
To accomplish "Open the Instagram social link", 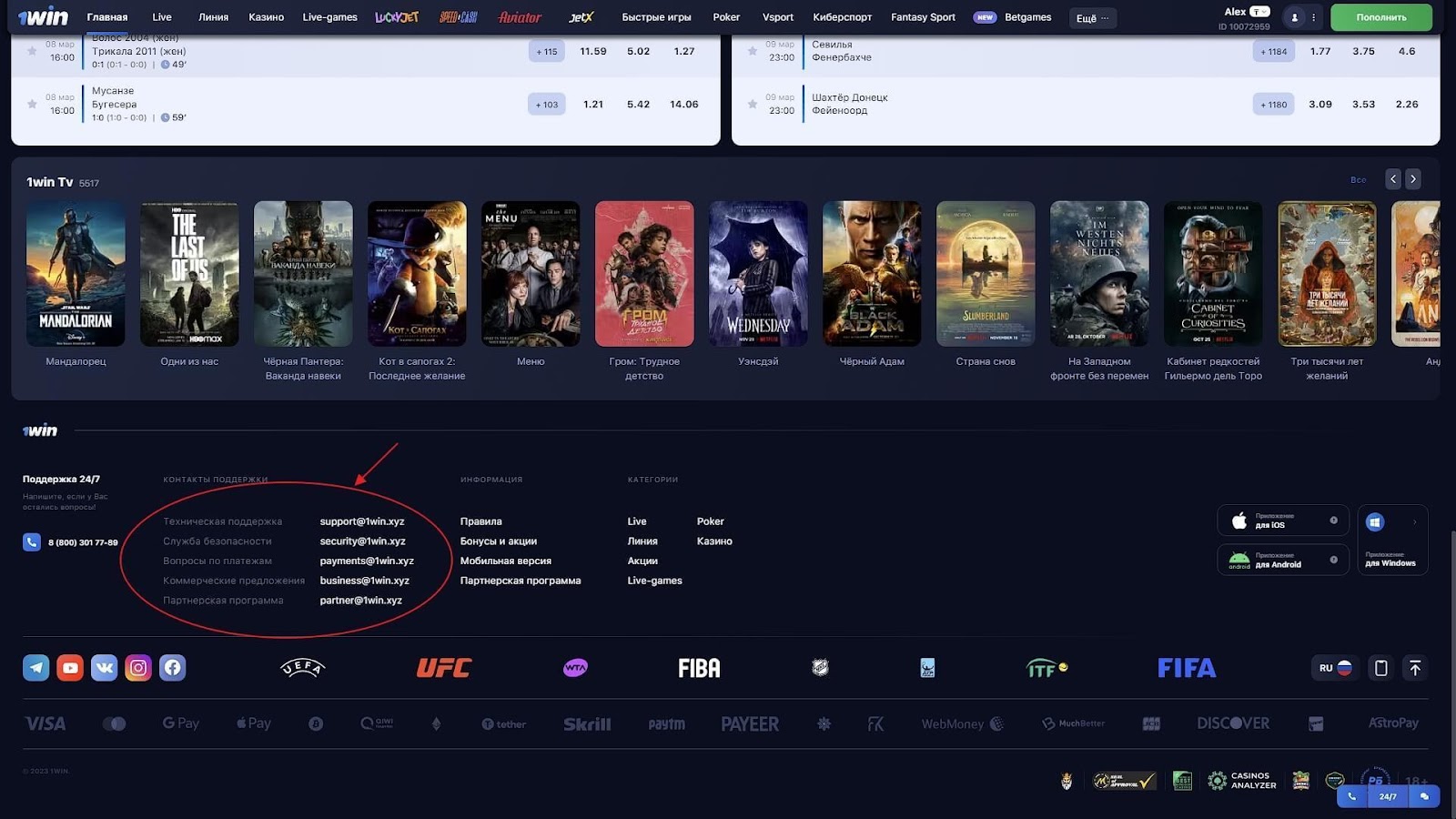I will (x=138, y=668).
